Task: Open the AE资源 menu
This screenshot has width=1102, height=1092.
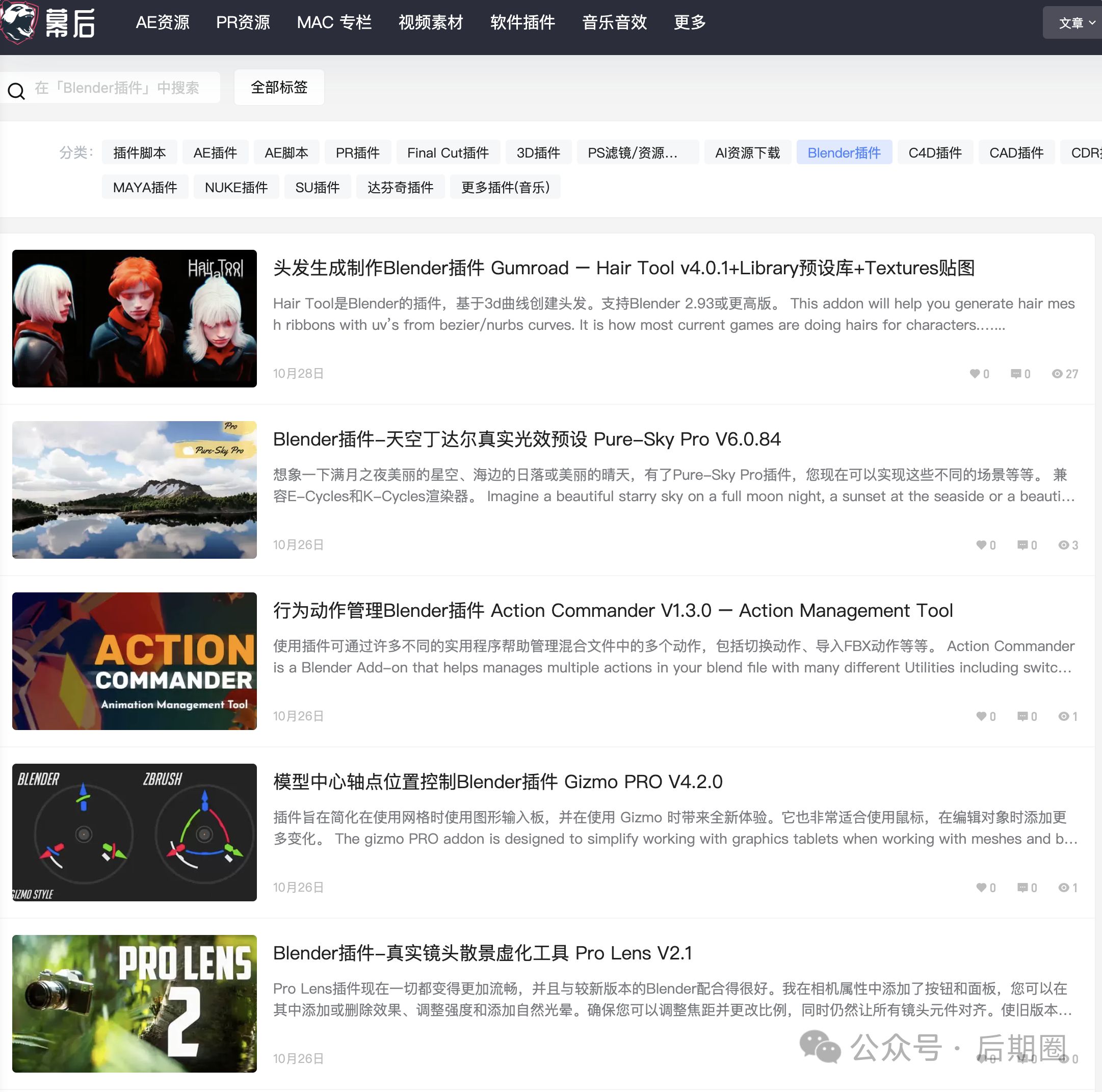Action: tap(163, 22)
